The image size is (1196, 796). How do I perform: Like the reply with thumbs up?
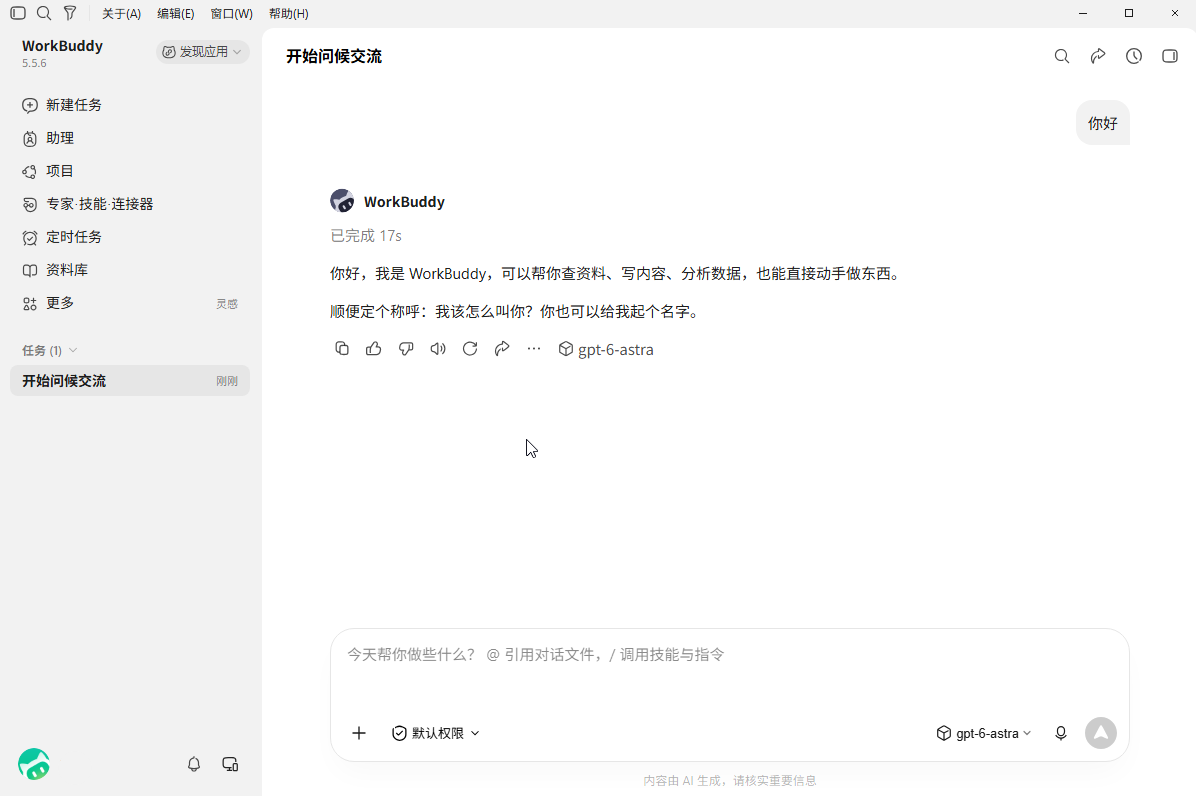[374, 348]
